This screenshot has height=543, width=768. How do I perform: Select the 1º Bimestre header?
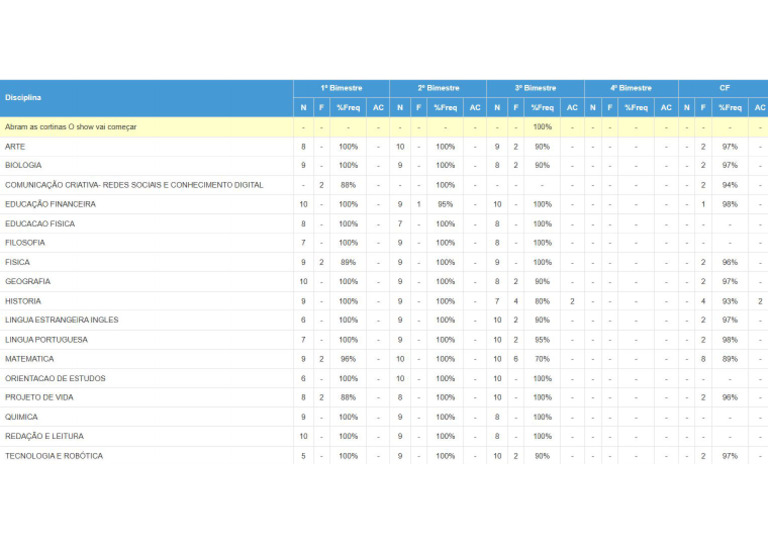tap(341, 88)
